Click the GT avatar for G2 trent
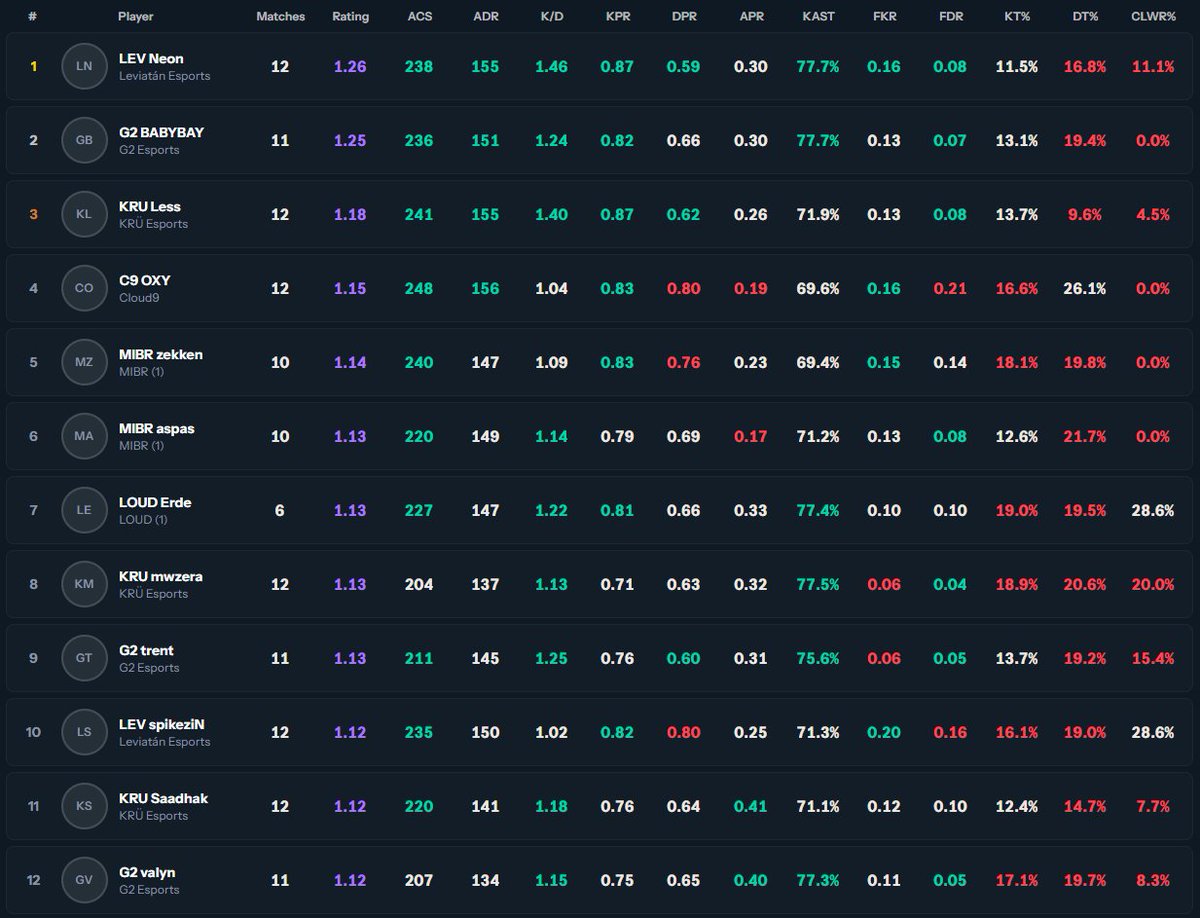The width and height of the screenshot is (1200, 918). tap(84, 658)
